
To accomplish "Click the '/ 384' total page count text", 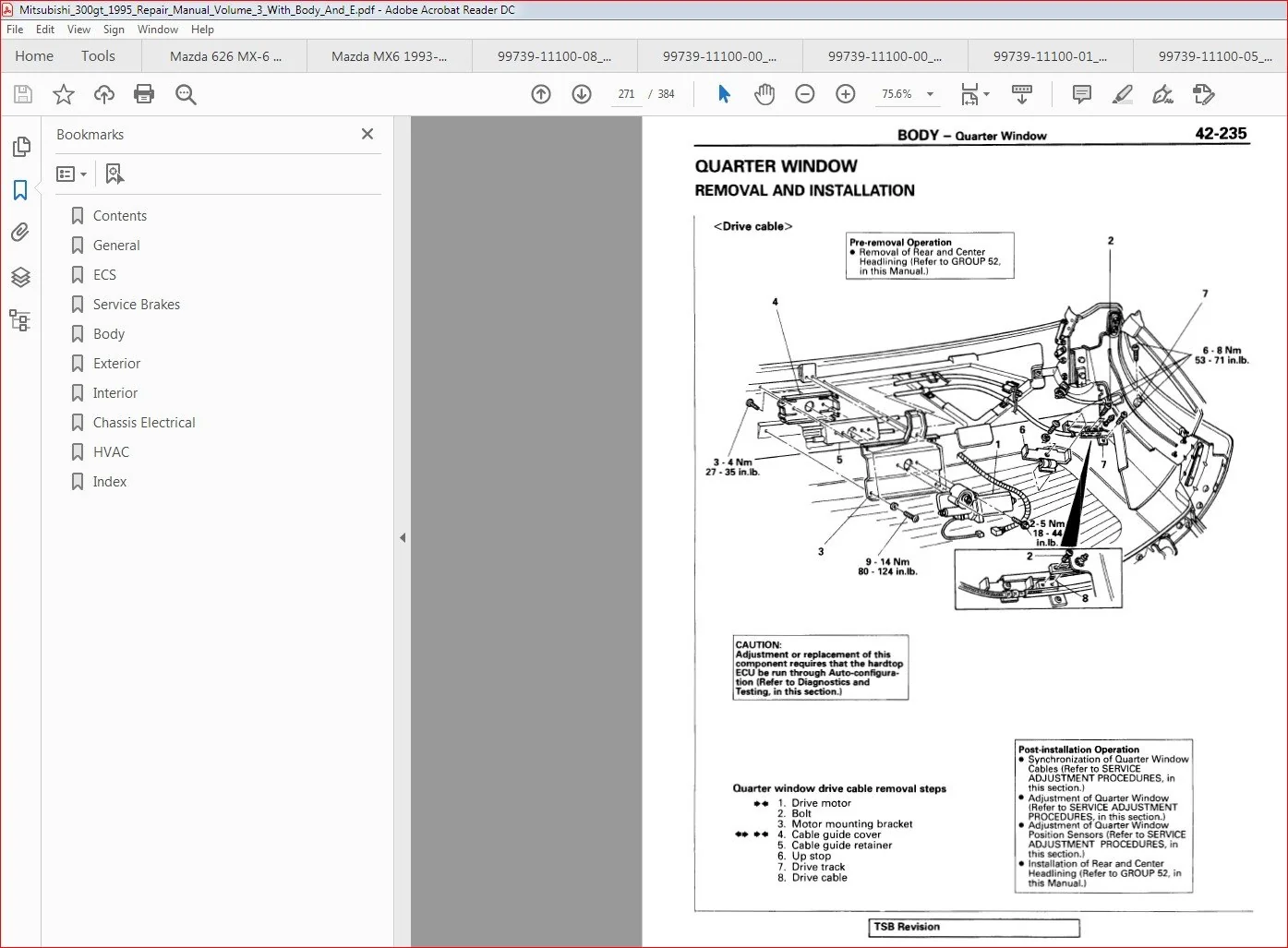I will [x=661, y=94].
